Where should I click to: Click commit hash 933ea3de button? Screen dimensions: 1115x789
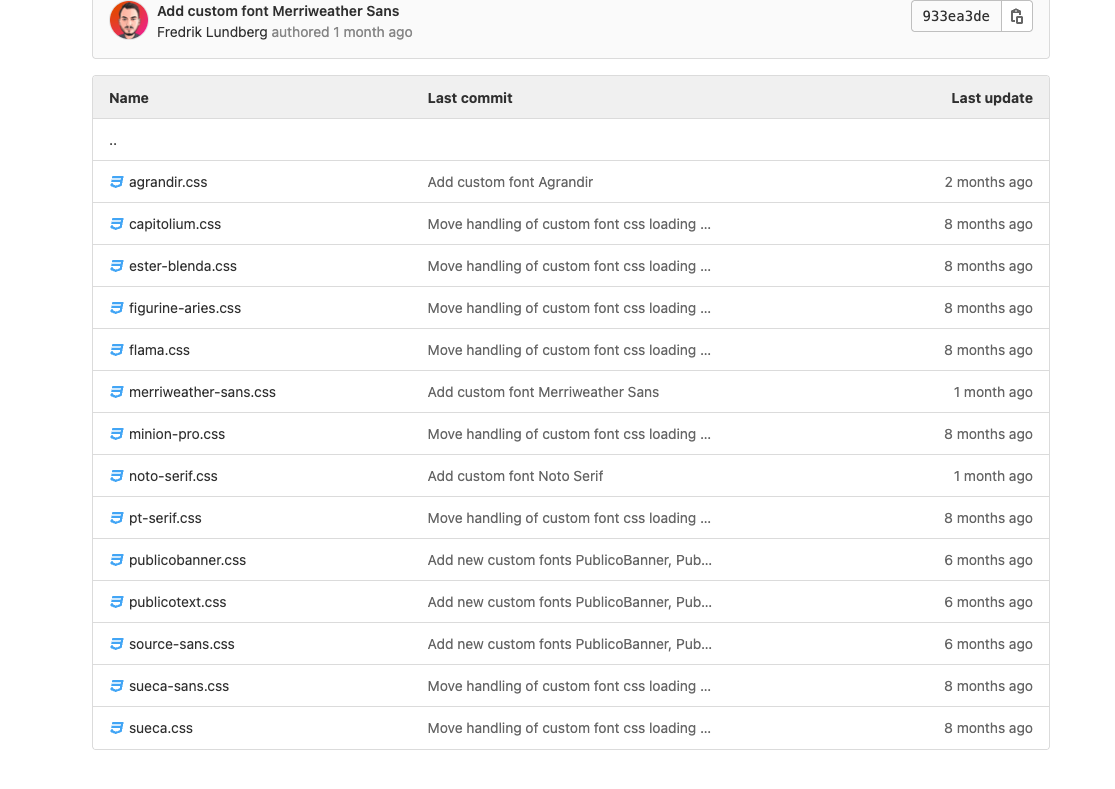[956, 16]
